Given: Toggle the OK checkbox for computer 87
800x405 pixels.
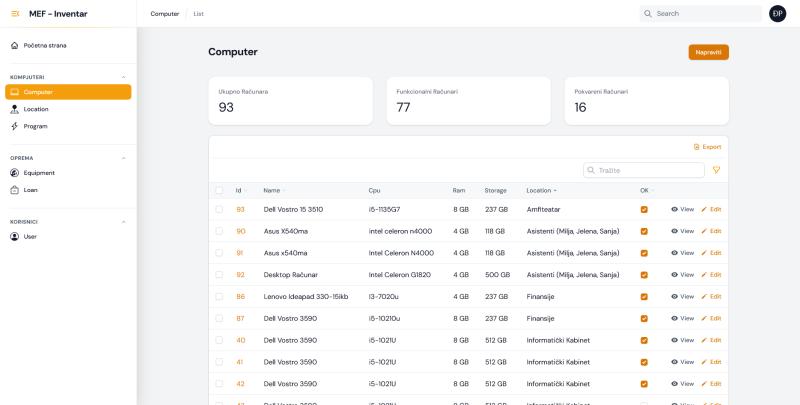Looking at the screenshot, I should pos(644,318).
